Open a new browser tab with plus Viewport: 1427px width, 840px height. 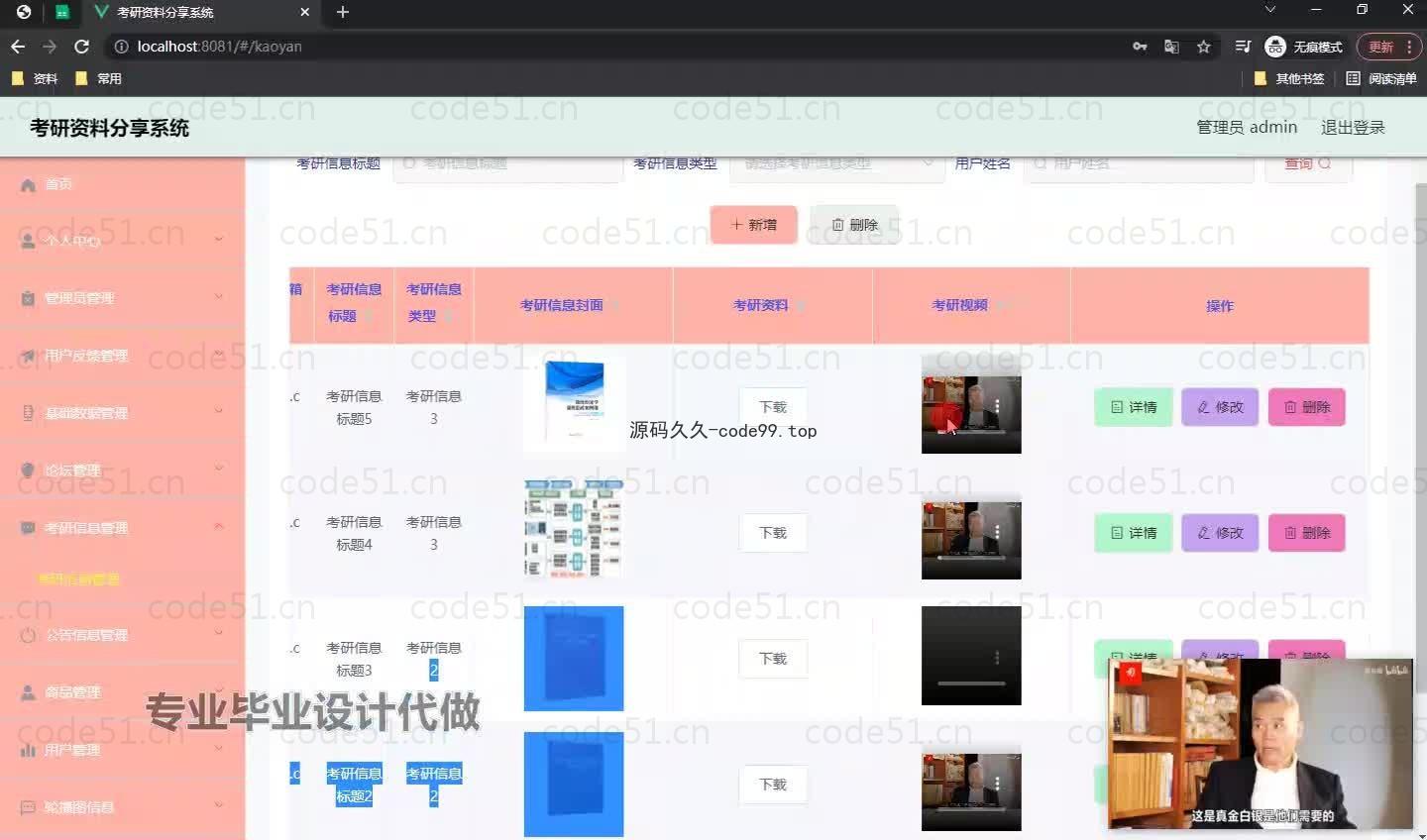(x=343, y=12)
